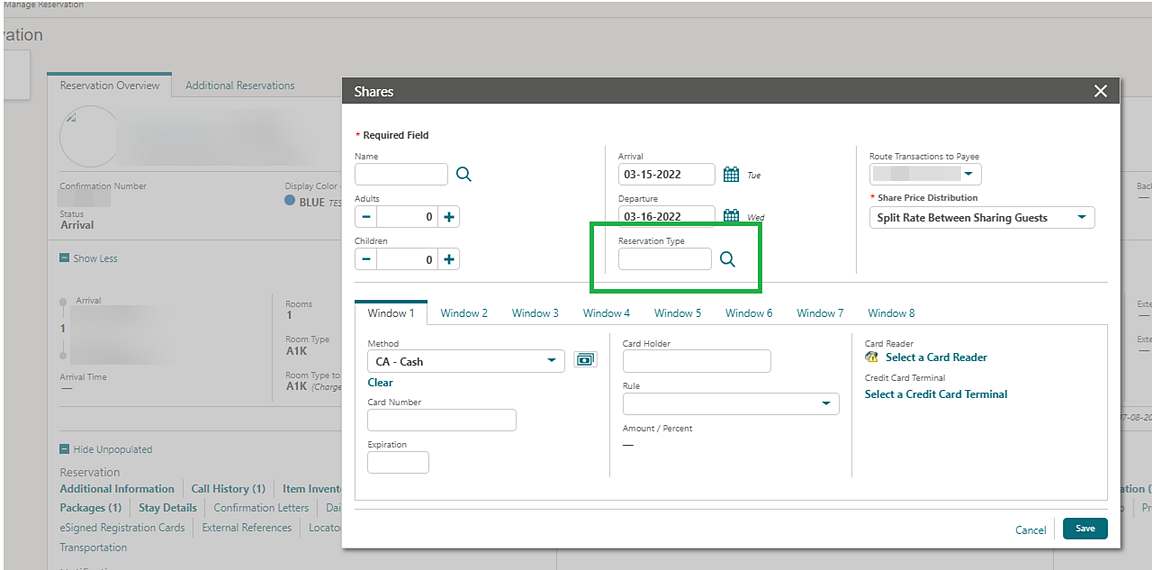Increase the Children count
1152x570 pixels.
(x=449, y=259)
